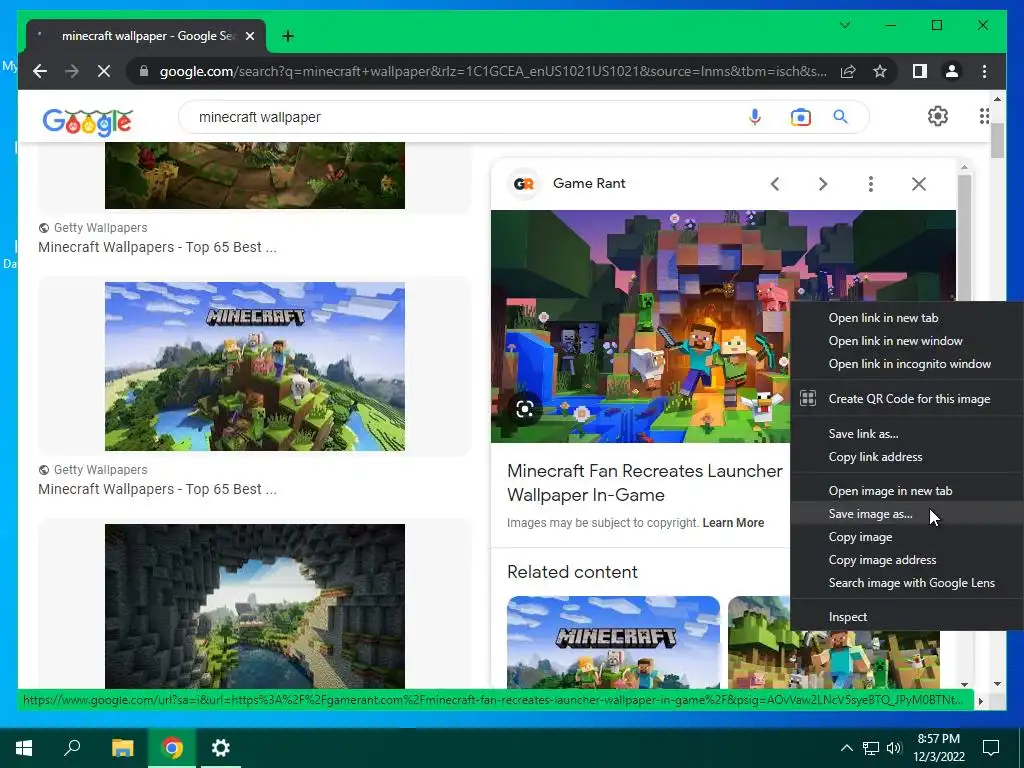Click the padlock site info icon
The width and height of the screenshot is (1024, 768).
tap(144, 71)
